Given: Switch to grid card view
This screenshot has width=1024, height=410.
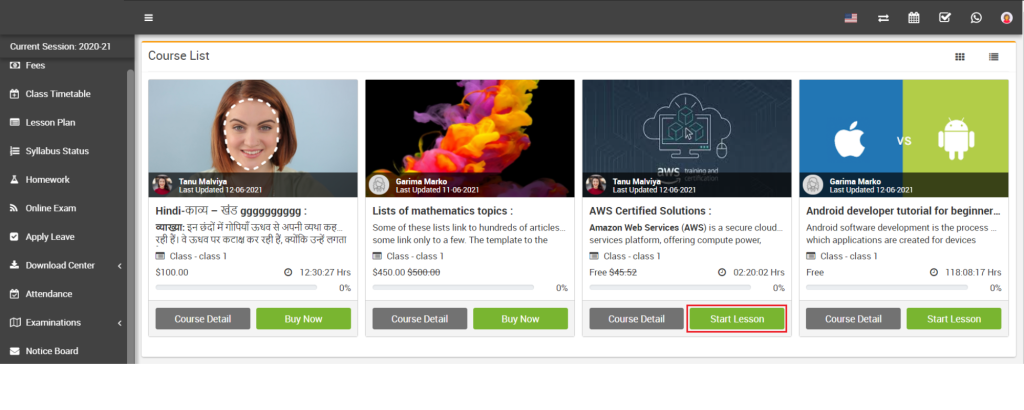Looking at the screenshot, I should 959,57.
